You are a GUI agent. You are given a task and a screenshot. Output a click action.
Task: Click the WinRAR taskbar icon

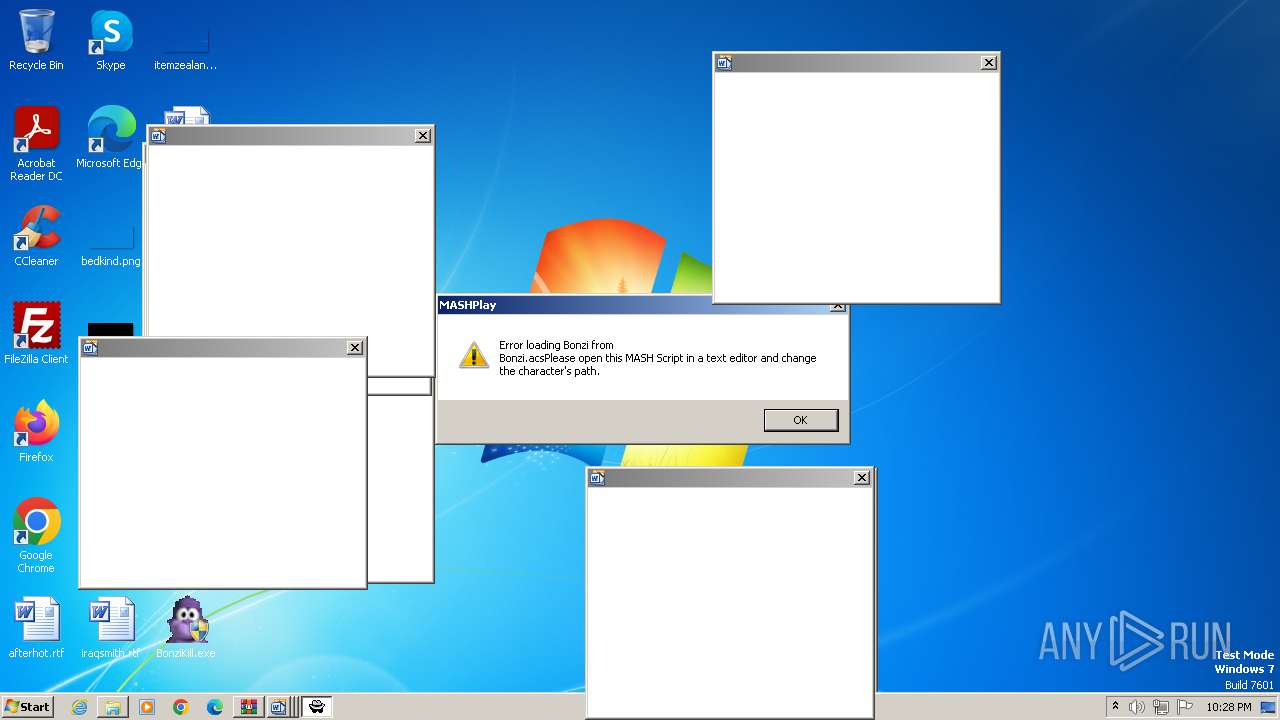tap(248, 707)
